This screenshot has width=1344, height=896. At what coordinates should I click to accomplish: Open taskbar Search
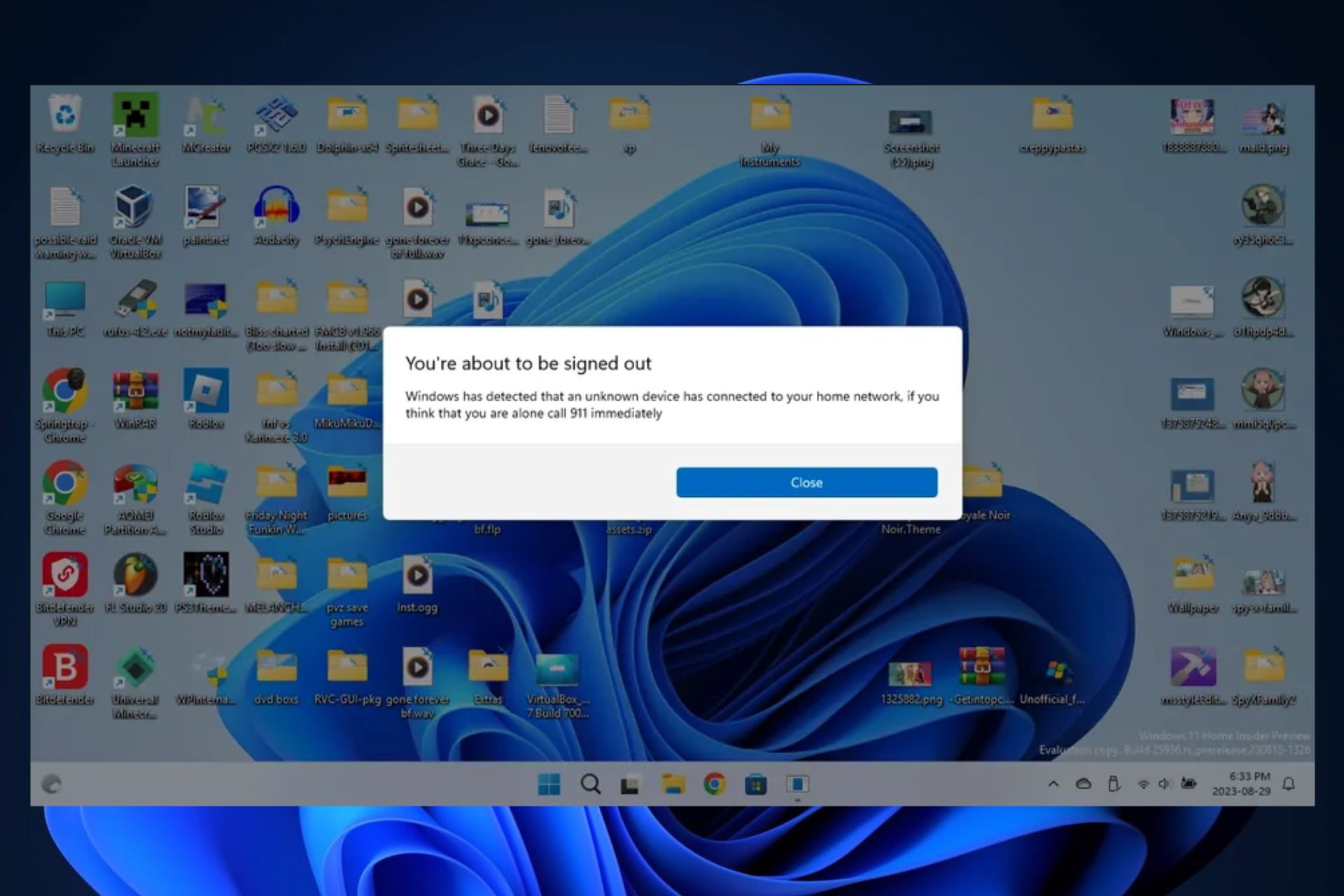tap(591, 784)
